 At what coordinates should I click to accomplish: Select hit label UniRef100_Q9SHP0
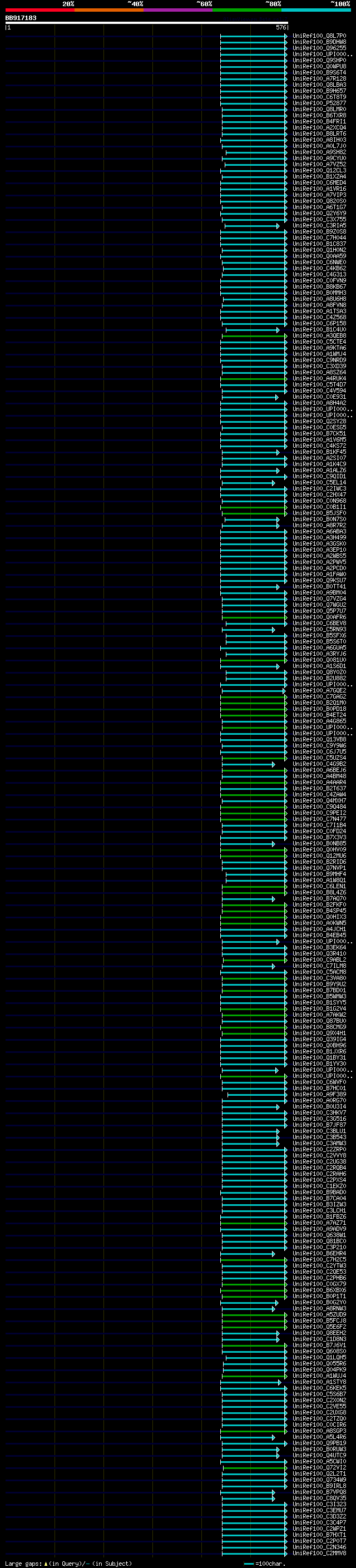[319, 60]
